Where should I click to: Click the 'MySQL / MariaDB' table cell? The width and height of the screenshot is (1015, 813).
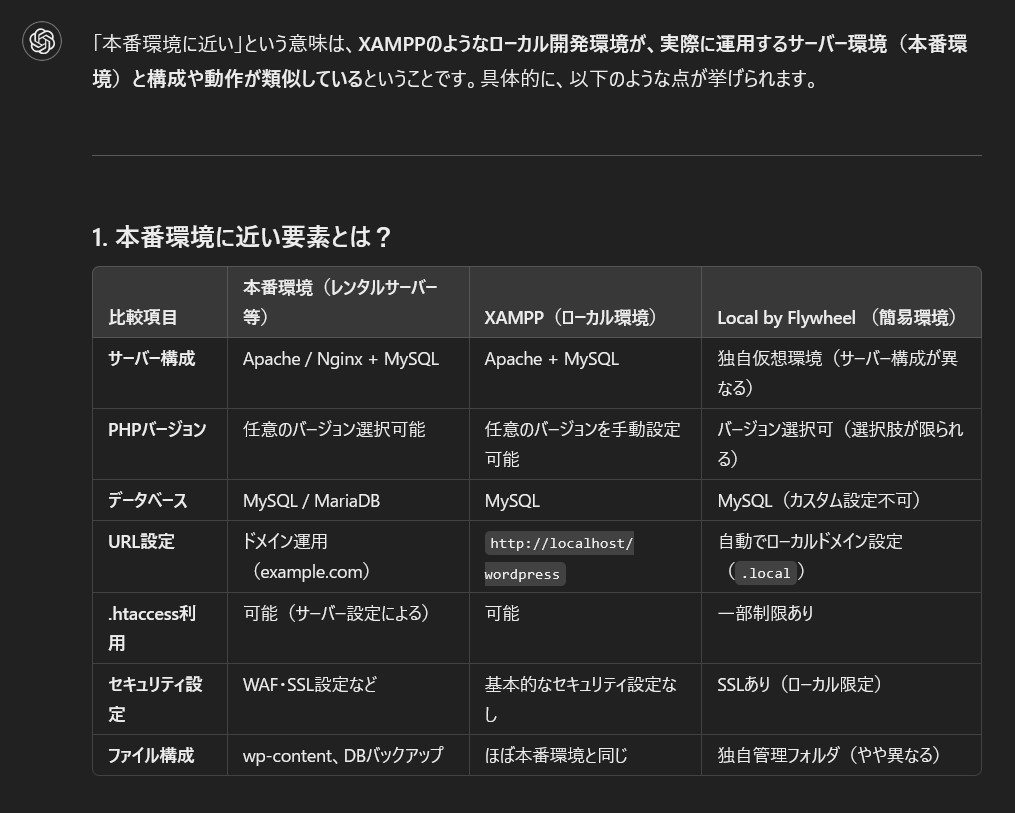(x=311, y=500)
